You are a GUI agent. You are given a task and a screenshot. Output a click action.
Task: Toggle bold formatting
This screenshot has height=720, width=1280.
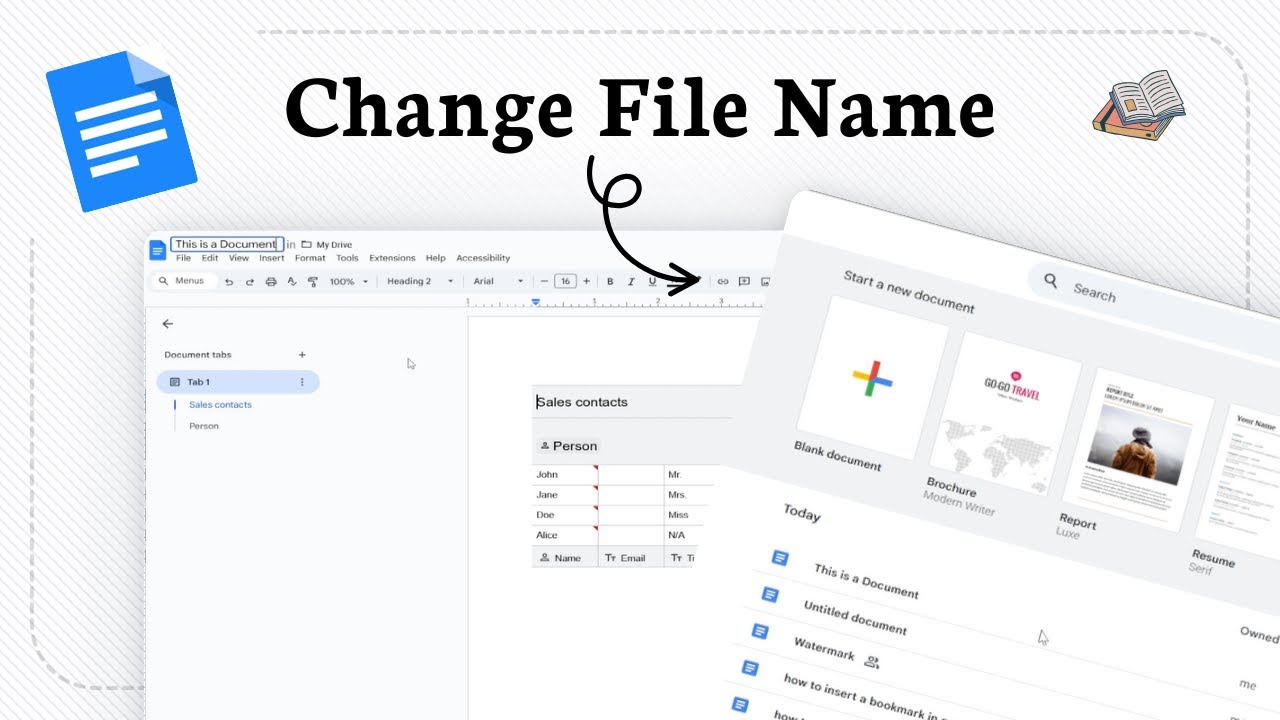point(610,282)
